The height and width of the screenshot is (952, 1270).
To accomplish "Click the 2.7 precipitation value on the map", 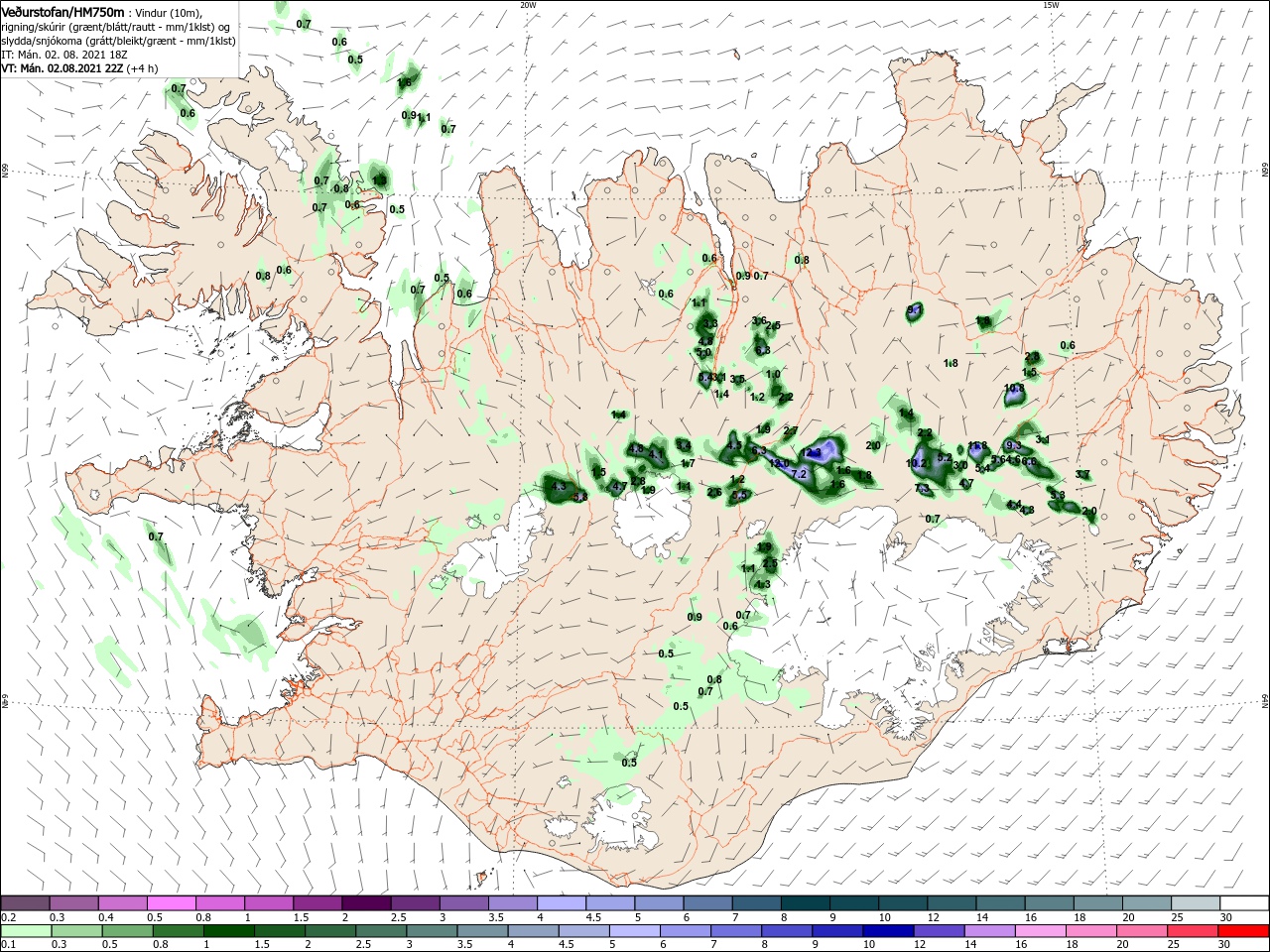I will click(791, 430).
